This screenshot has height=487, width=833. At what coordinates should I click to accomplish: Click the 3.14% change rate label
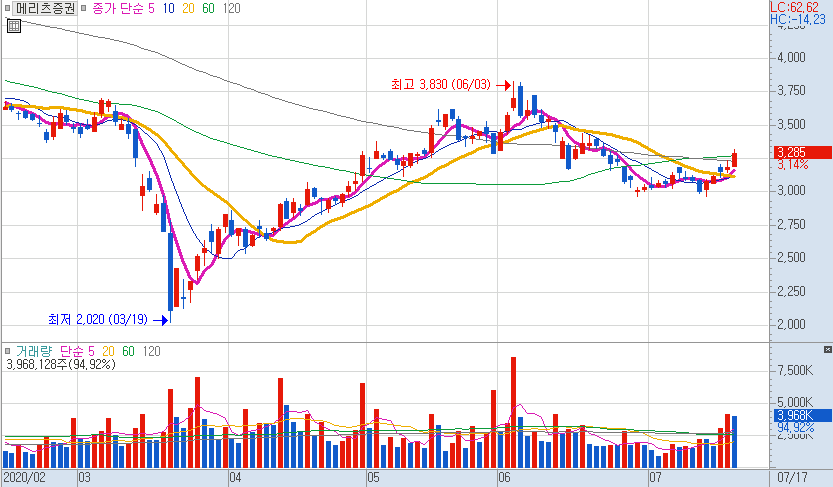tap(793, 165)
